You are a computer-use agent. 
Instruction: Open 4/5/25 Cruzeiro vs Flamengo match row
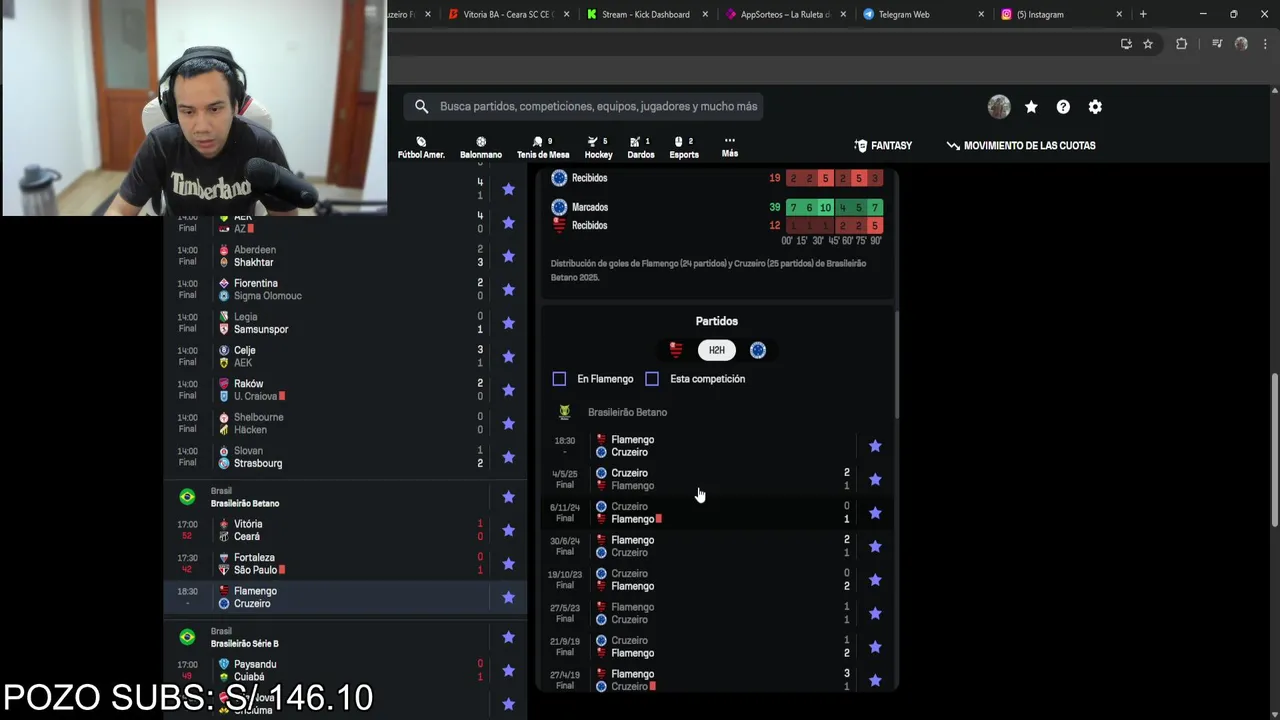(717, 479)
